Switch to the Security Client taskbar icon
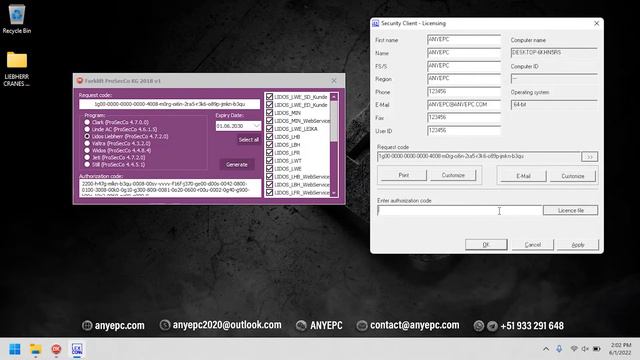The height and width of the screenshot is (360, 640). tap(77, 349)
